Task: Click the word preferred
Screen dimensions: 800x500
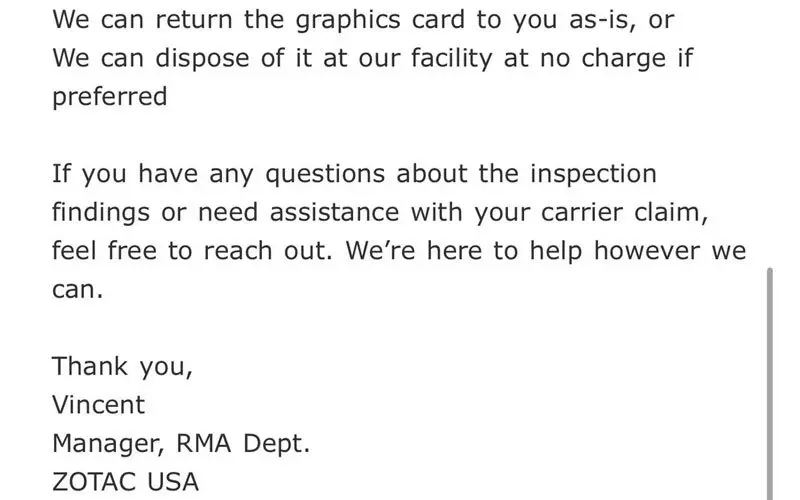Action: pyautogui.click(x=110, y=99)
